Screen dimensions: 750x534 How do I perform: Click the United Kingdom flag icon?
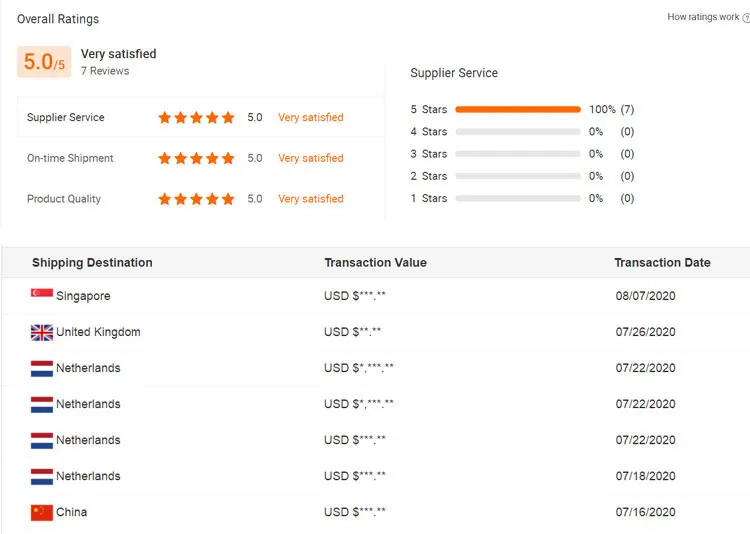[42, 333]
